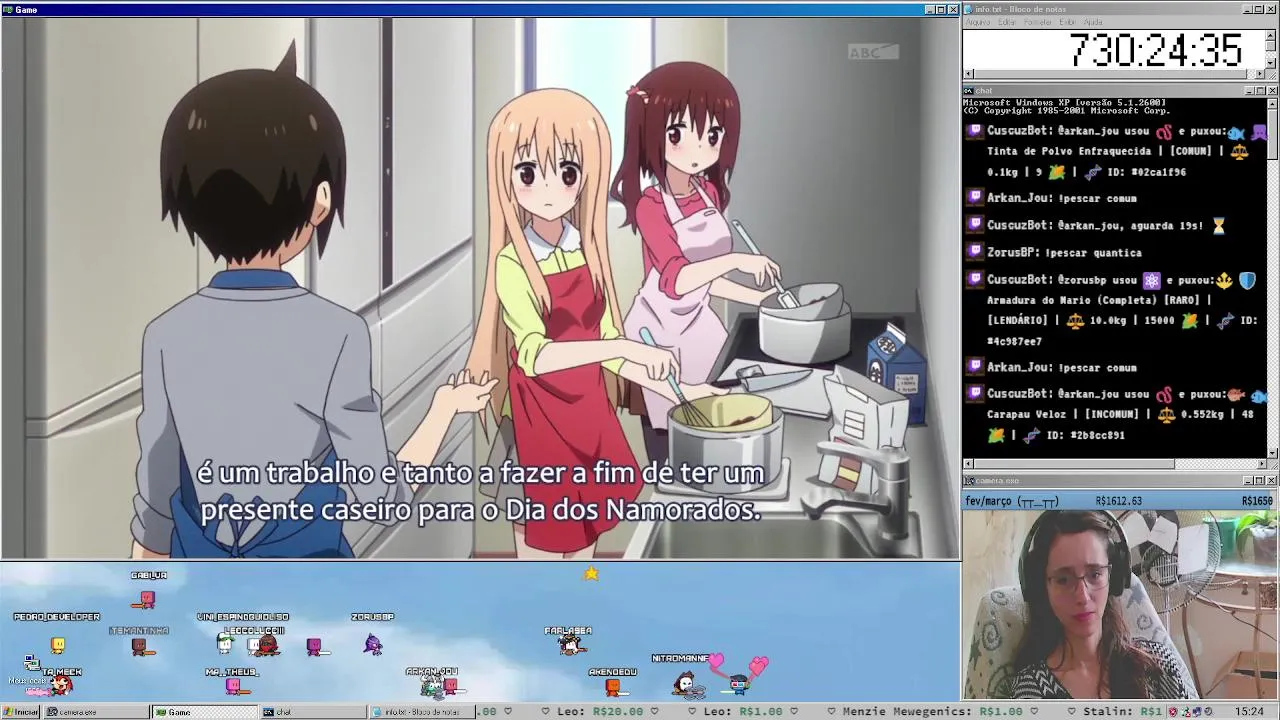Click the R$1612.63 amount above webcam
This screenshot has height=720, width=1280.
(x=1118, y=501)
